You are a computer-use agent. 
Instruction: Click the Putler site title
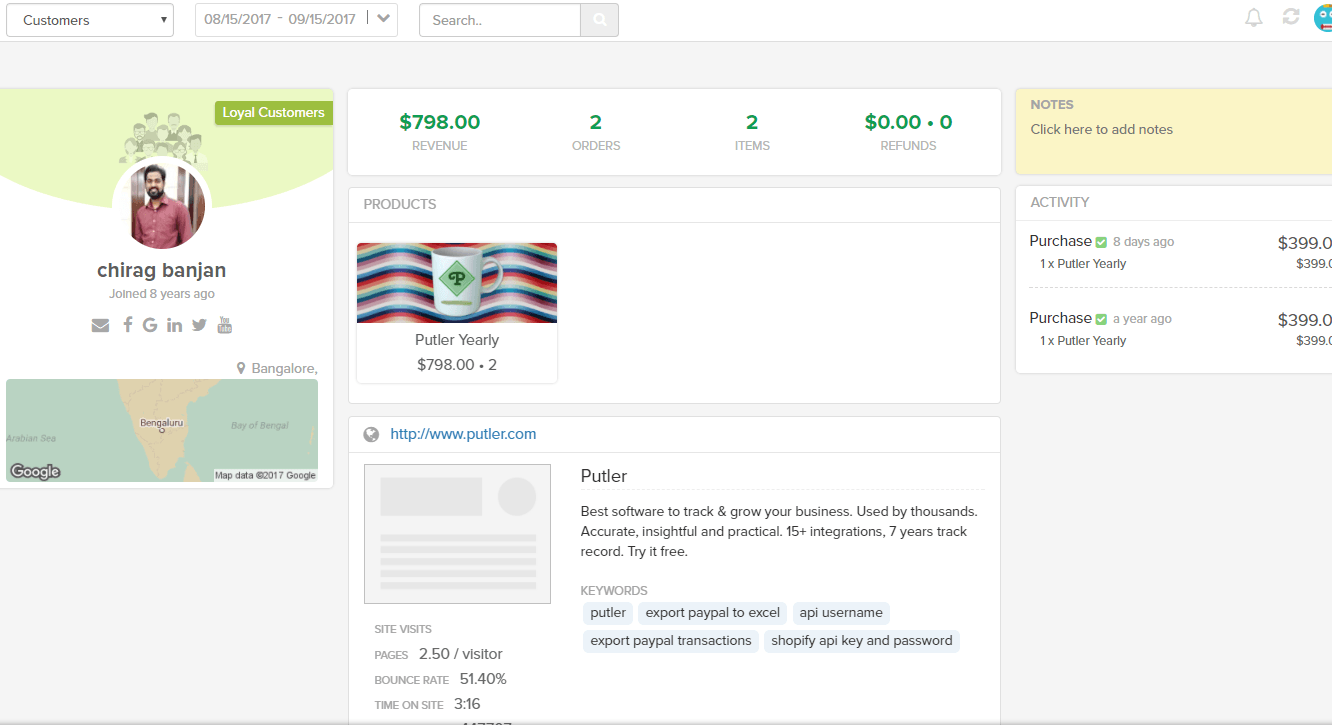604,476
